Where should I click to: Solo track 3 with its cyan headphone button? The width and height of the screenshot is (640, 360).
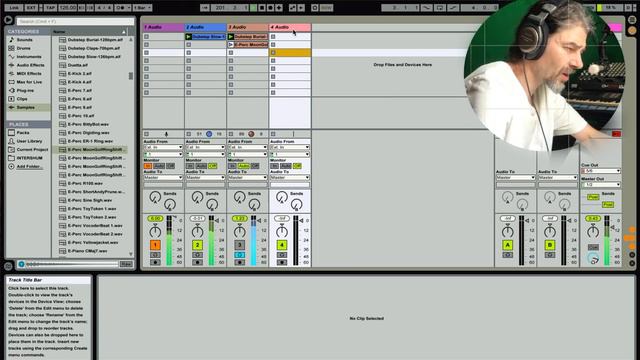point(240,255)
